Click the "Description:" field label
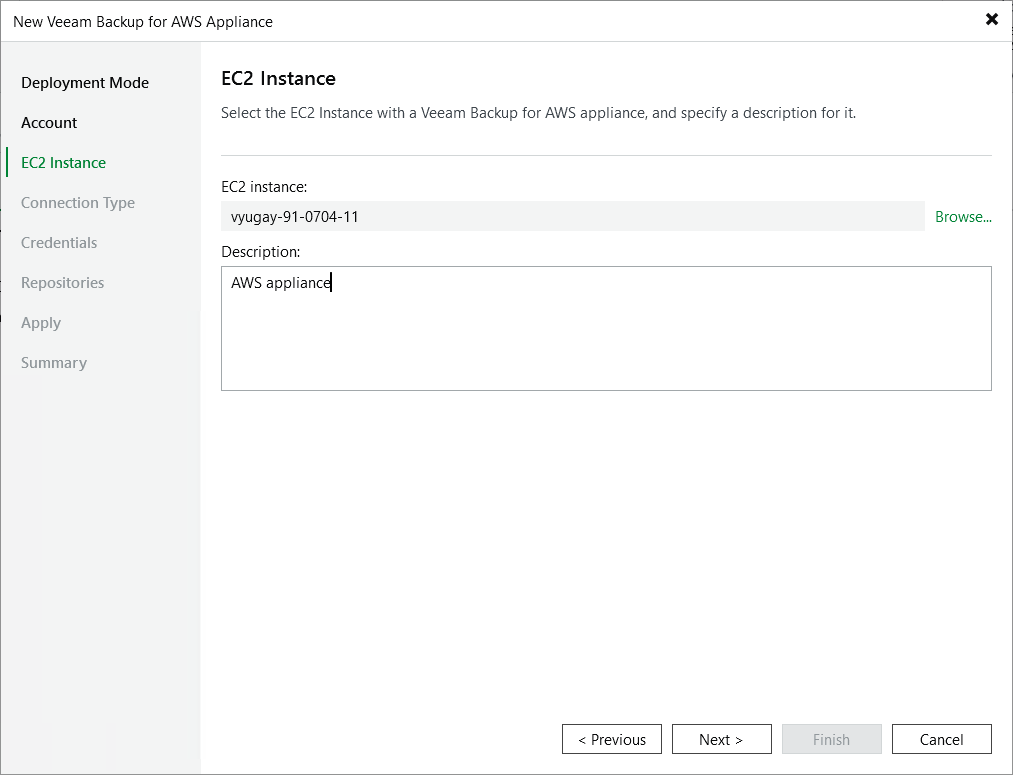This screenshot has height=775, width=1013. click(x=260, y=252)
